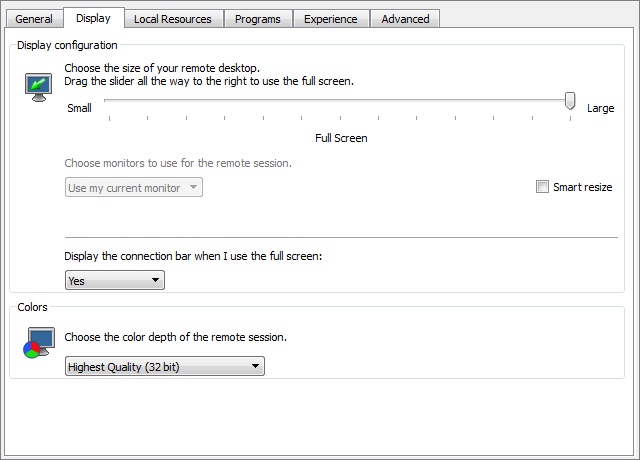Switch to the General tab
The width and height of the screenshot is (640, 460).
[34, 19]
